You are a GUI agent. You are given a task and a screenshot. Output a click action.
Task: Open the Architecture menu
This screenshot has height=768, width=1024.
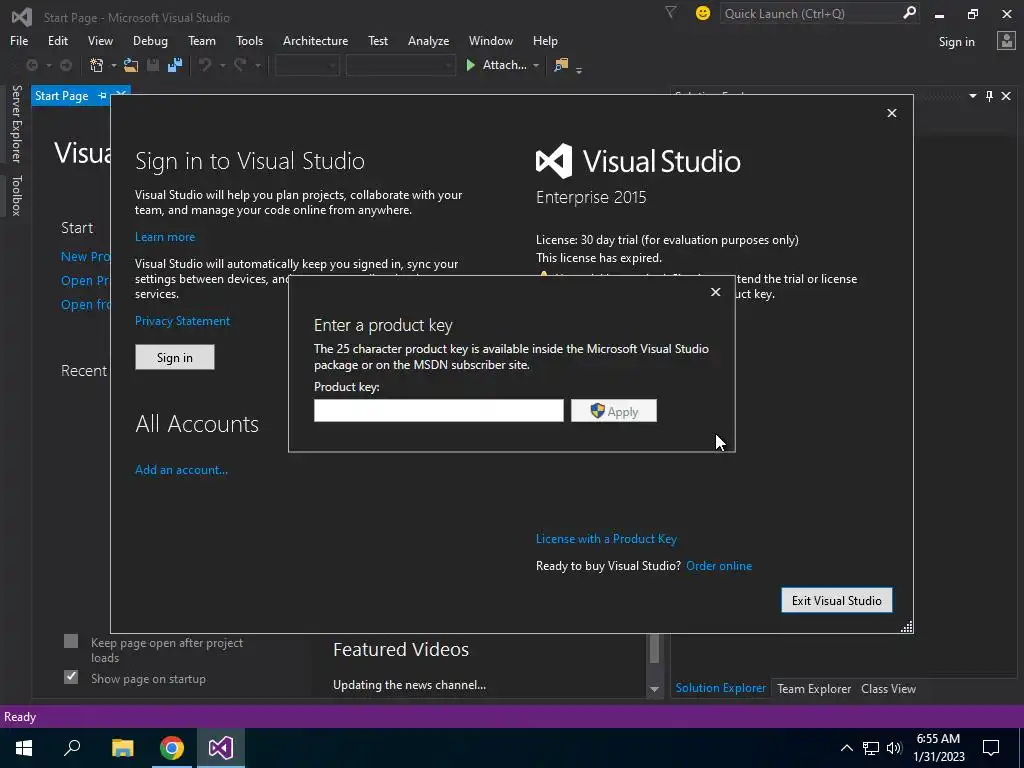point(315,40)
